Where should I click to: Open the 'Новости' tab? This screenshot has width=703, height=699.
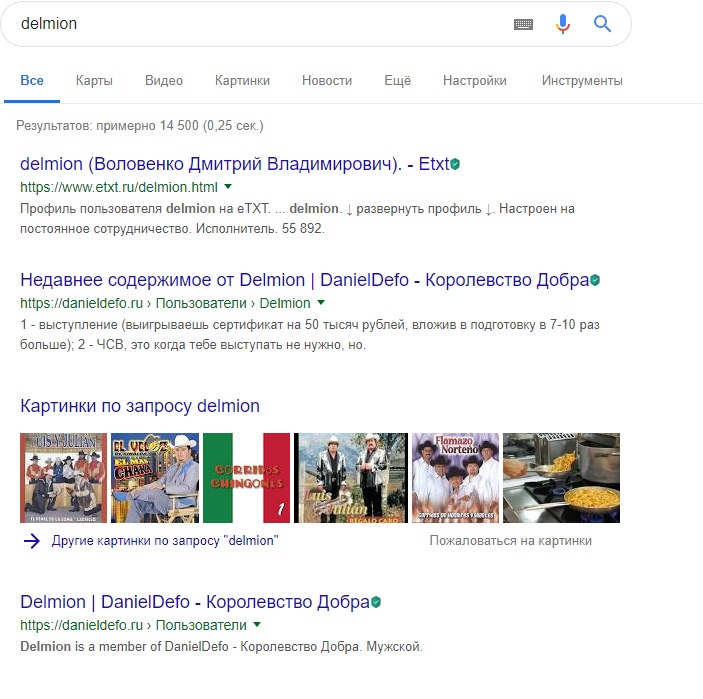[327, 81]
